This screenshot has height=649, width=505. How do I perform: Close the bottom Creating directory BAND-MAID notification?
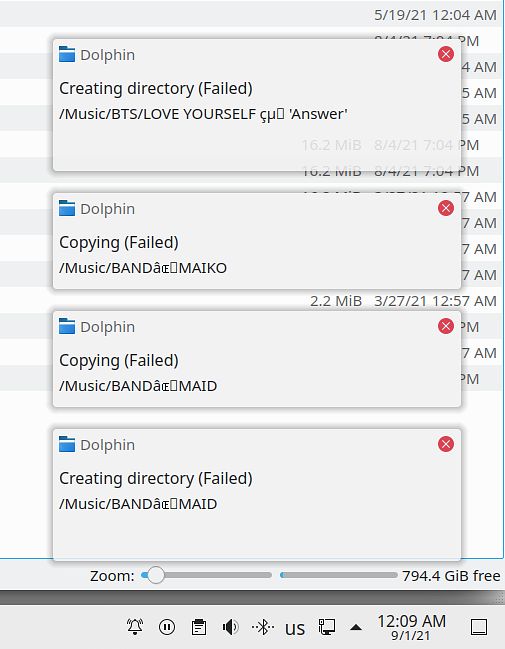446,444
